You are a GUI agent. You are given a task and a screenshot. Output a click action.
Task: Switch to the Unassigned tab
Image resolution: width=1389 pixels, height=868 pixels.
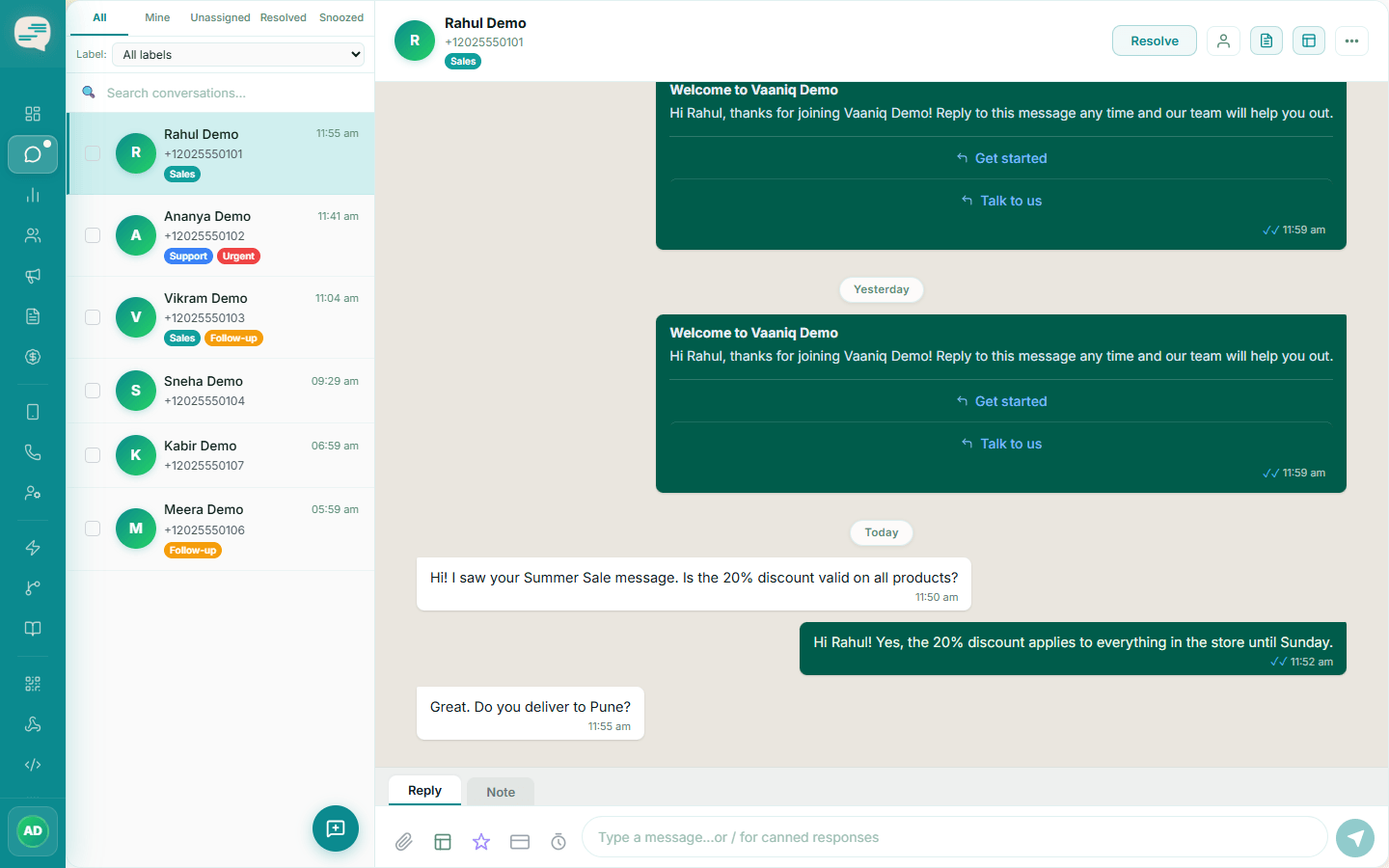(220, 17)
